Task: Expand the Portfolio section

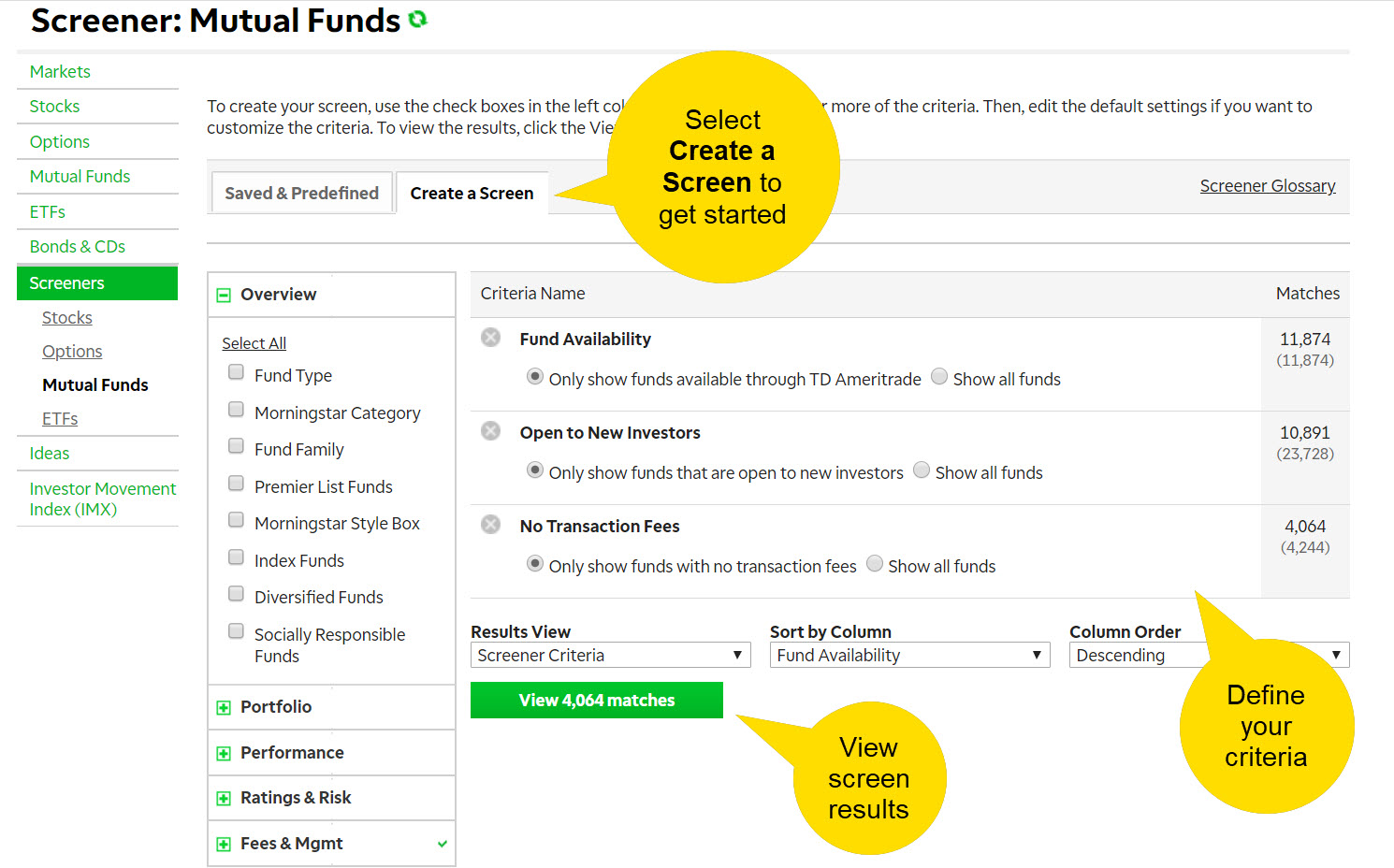Action: click(x=224, y=706)
